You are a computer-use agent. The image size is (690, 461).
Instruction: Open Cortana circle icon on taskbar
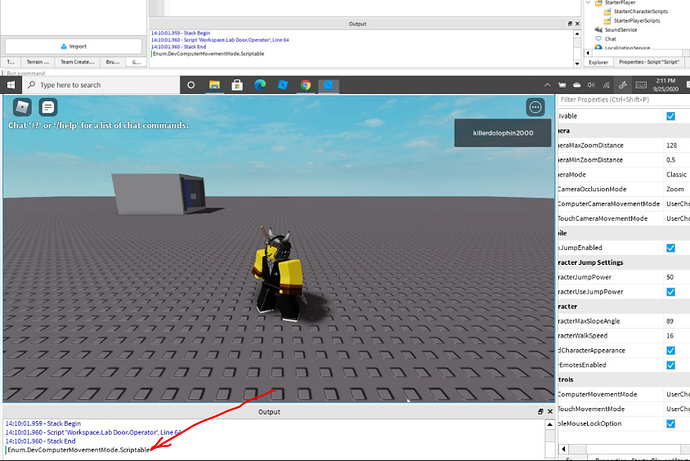coord(191,85)
